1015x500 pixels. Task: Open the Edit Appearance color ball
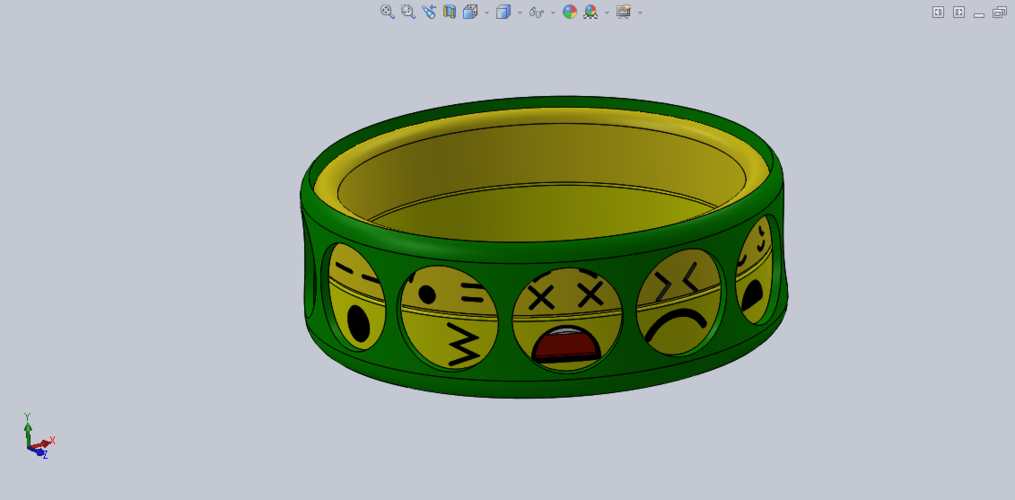click(x=570, y=12)
